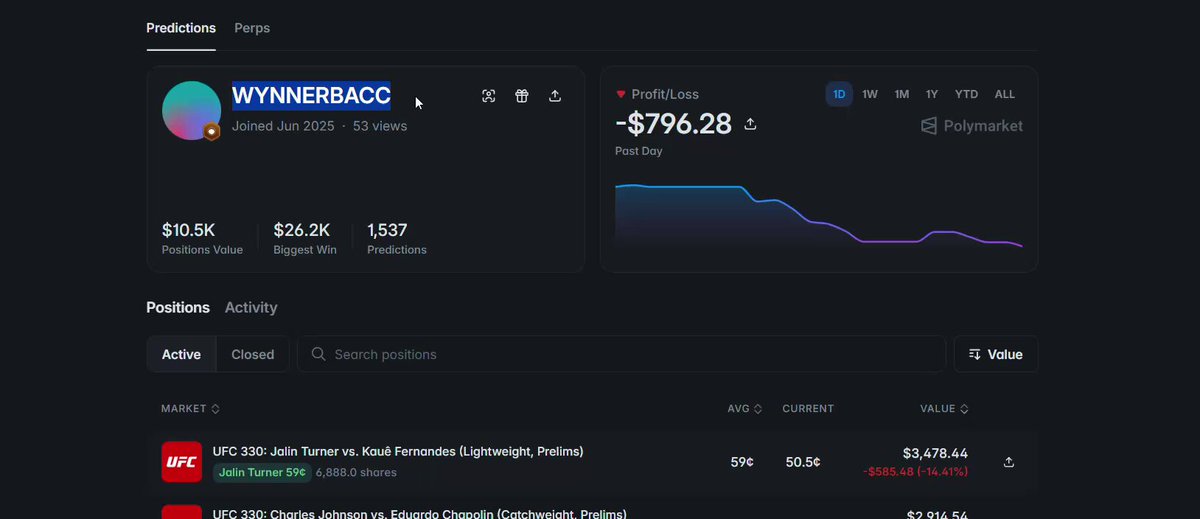The width and height of the screenshot is (1200, 519).
Task: Switch to the Perps tab
Action: tap(252, 28)
